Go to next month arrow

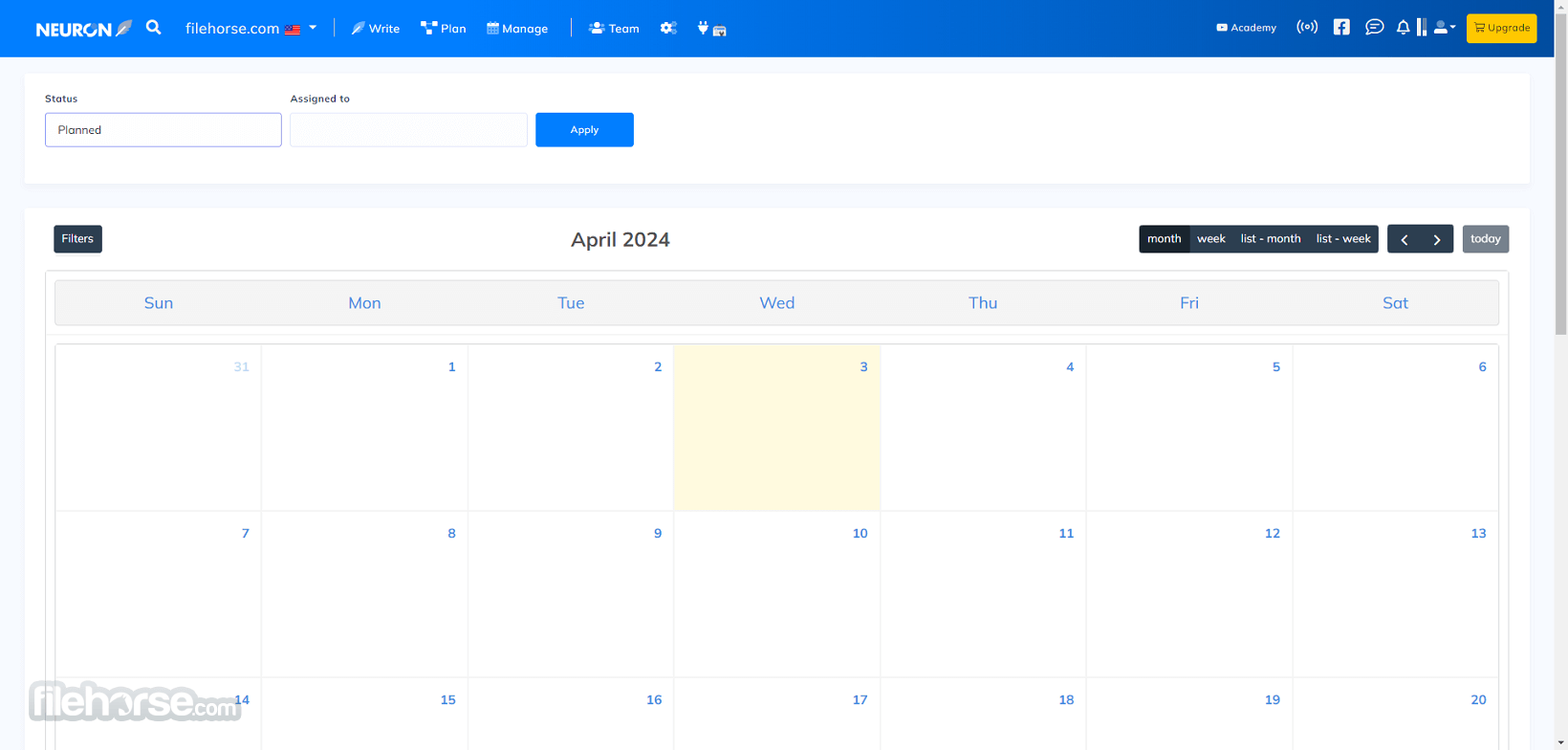(x=1436, y=239)
